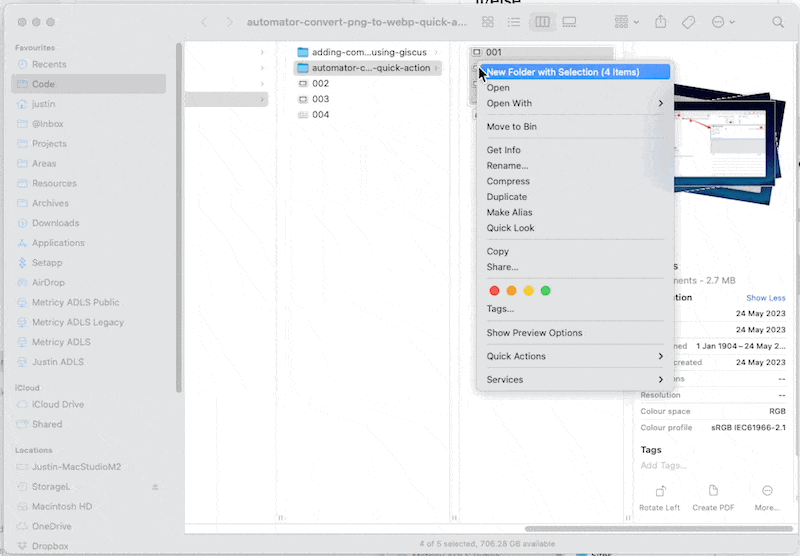Choose Move to Bin
Image resolution: width=800 pixels, height=556 pixels.
pos(574,127)
